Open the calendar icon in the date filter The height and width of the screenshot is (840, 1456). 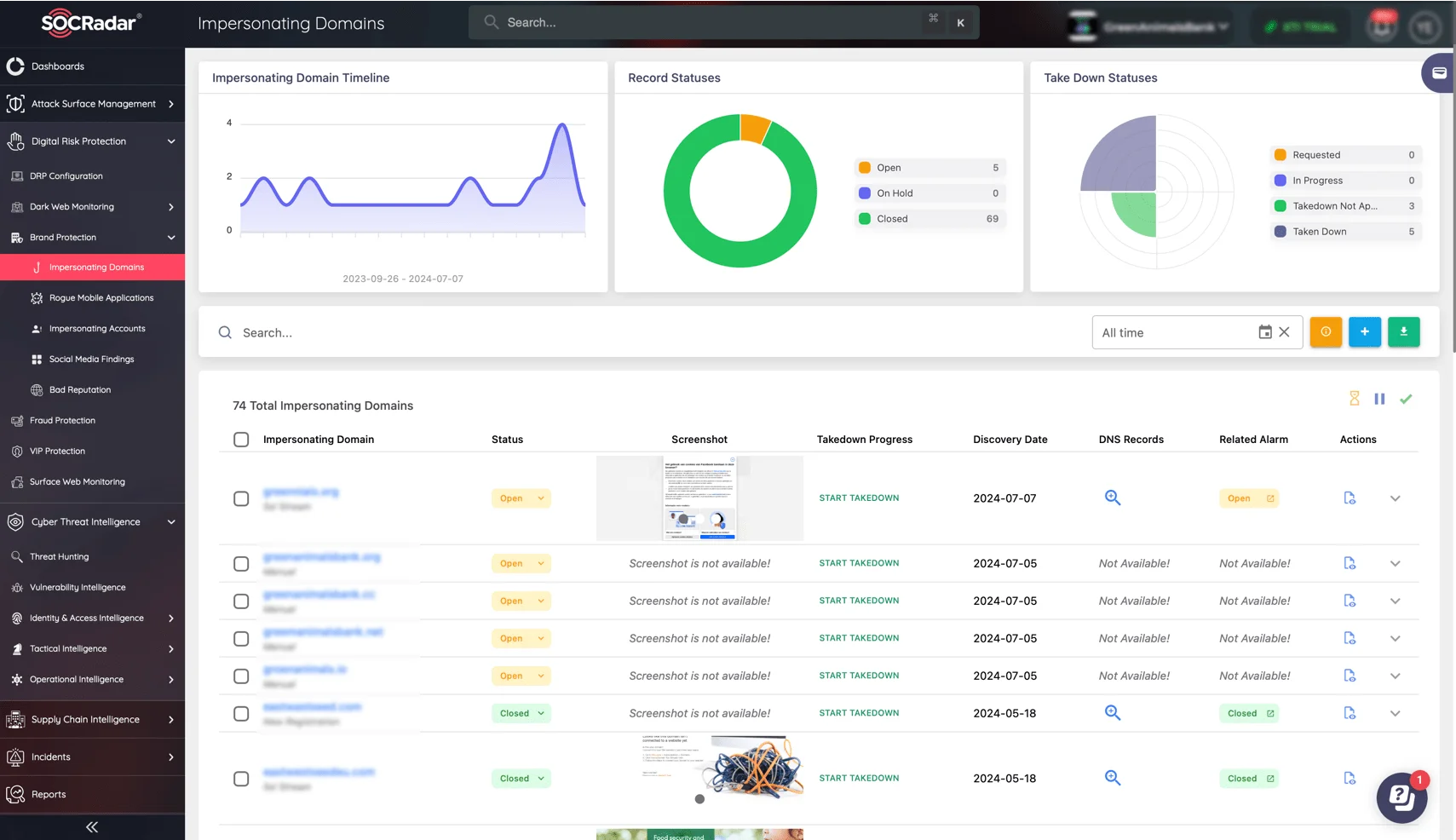pos(1265,332)
